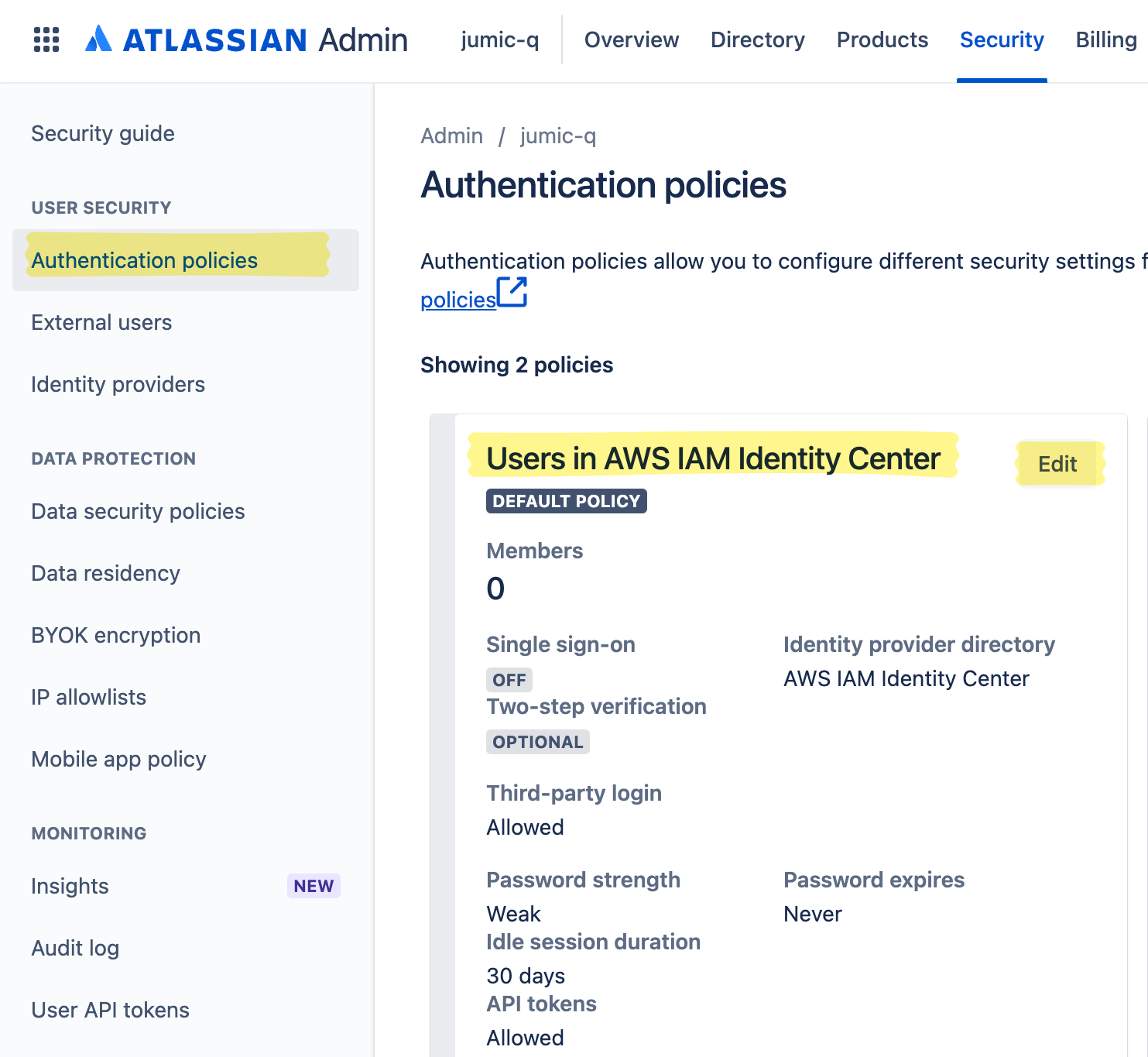Open the Atlassian app switcher grid
Screen dimensions: 1148x1057
point(46,39)
